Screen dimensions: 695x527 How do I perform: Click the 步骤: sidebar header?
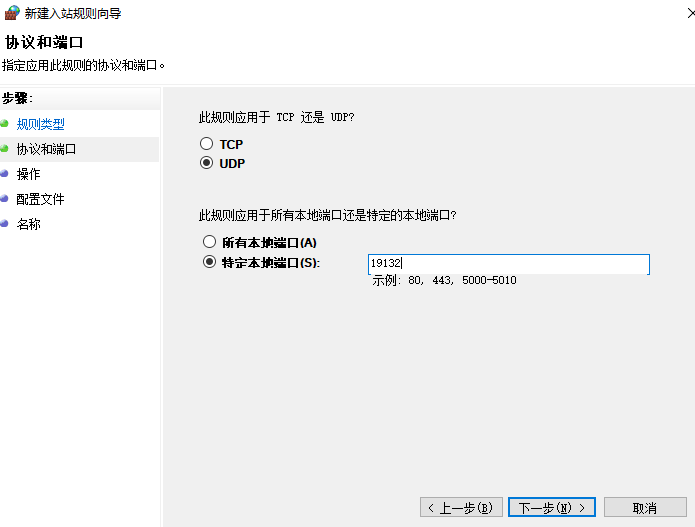[x=17, y=98]
